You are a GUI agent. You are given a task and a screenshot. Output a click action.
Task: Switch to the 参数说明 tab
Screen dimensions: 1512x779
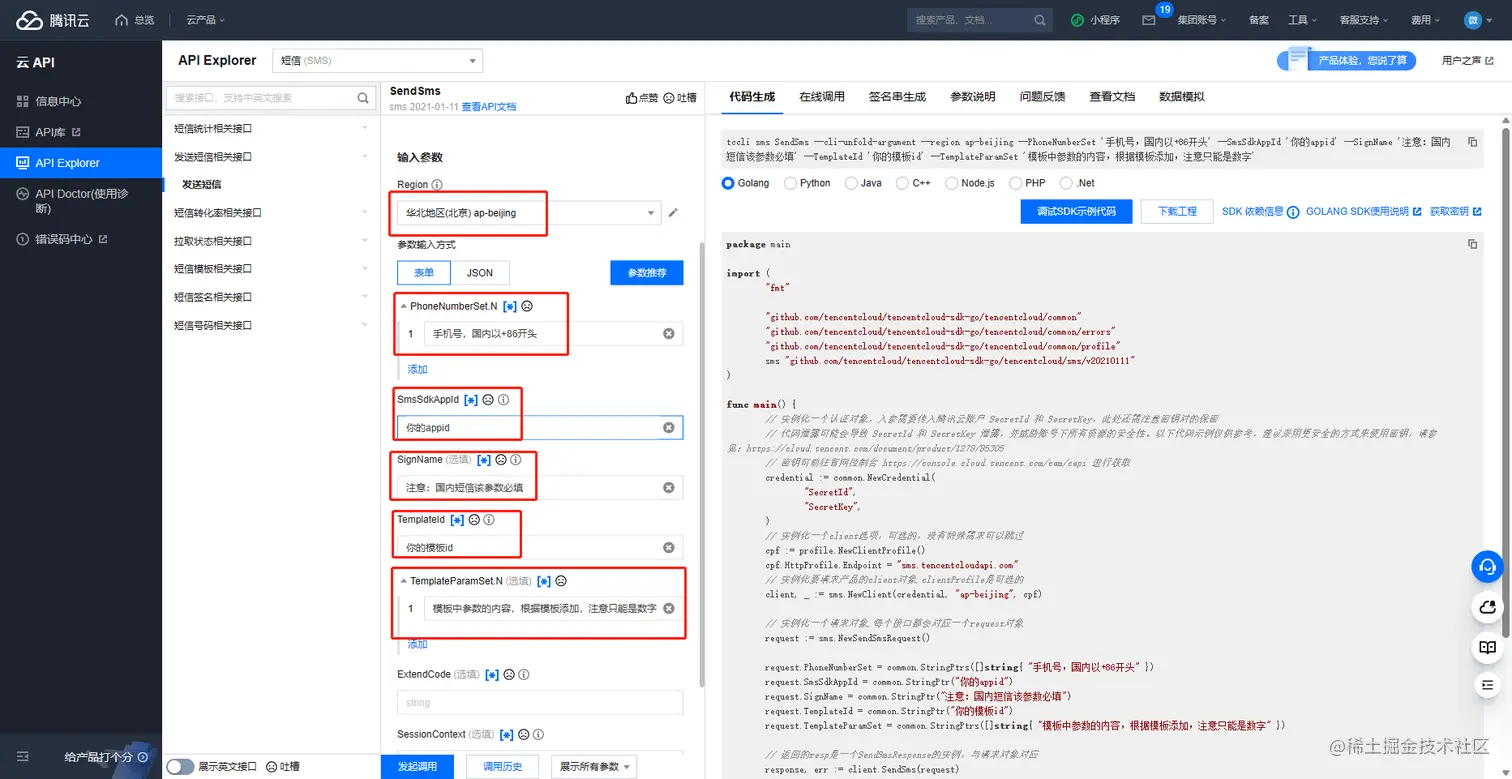pos(972,97)
